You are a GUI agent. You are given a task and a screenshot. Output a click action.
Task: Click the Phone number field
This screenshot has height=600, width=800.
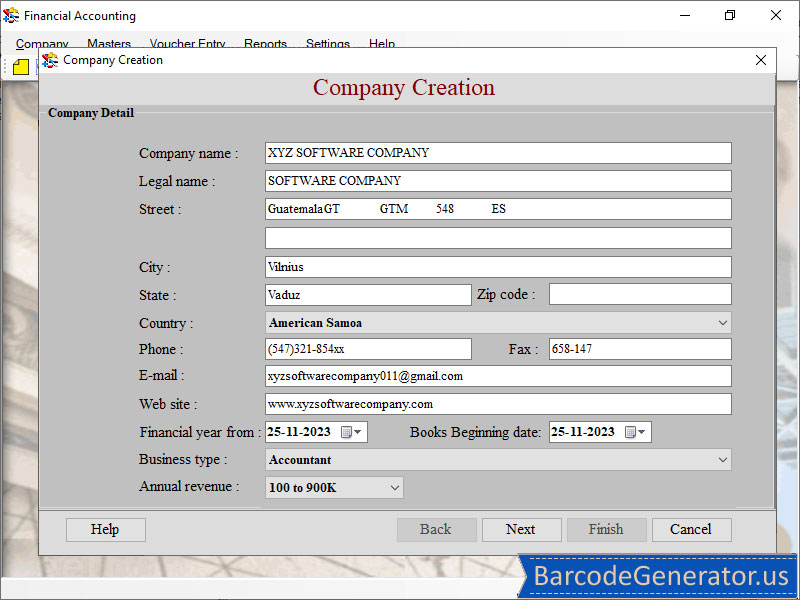point(368,349)
